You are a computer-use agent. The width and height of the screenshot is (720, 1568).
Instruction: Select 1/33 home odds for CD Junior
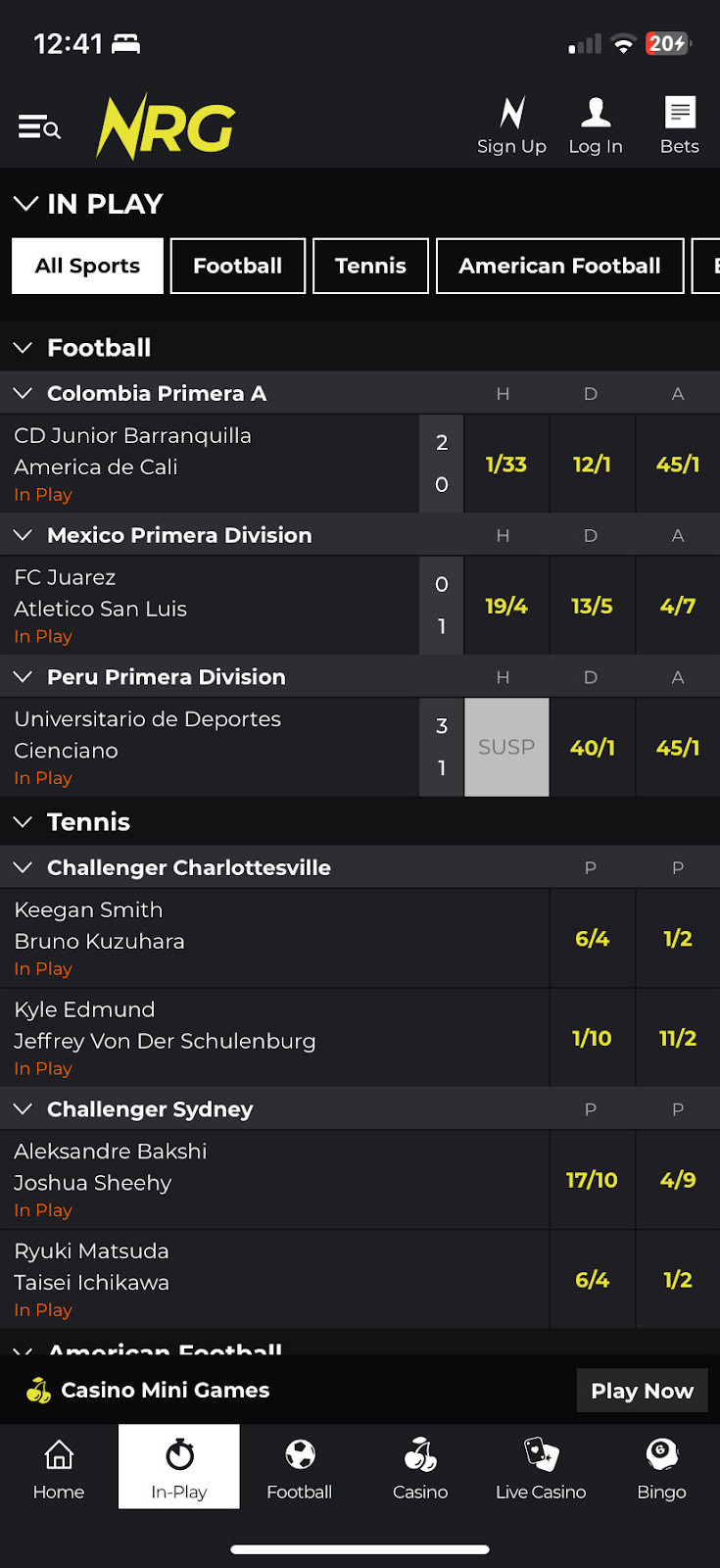tap(506, 464)
